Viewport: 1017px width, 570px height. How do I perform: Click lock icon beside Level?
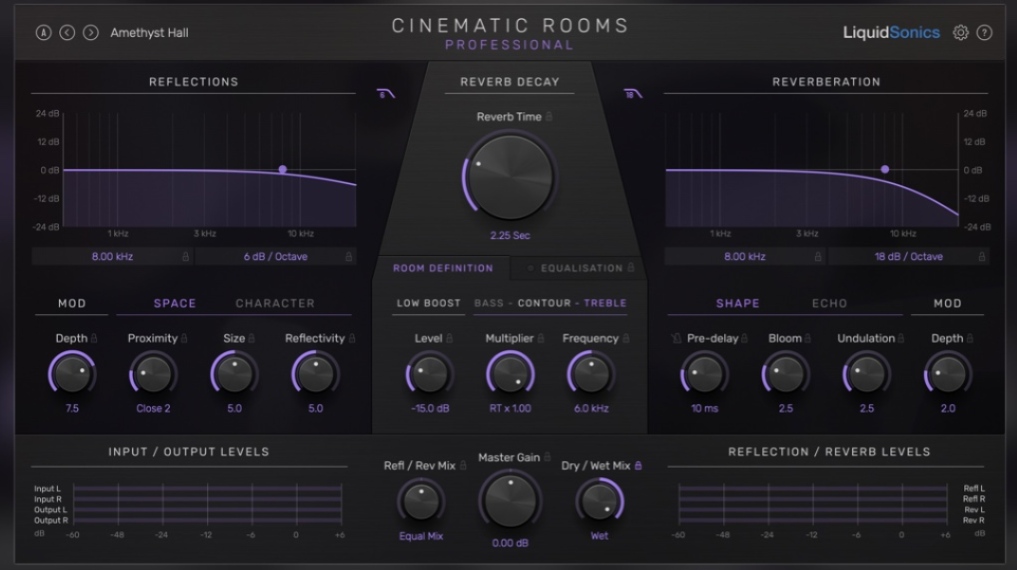(x=449, y=338)
